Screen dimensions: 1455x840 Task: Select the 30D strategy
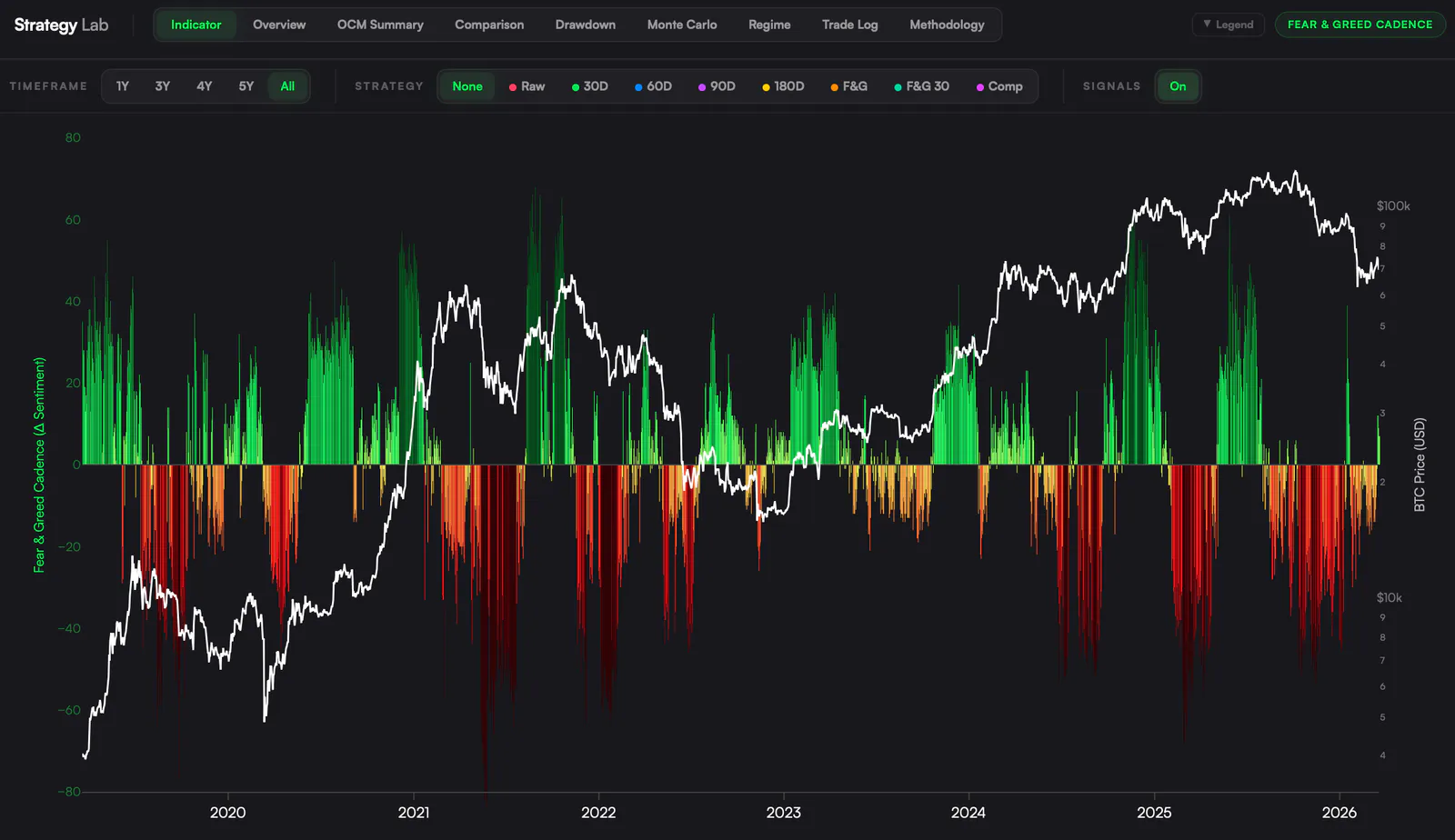tap(589, 86)
